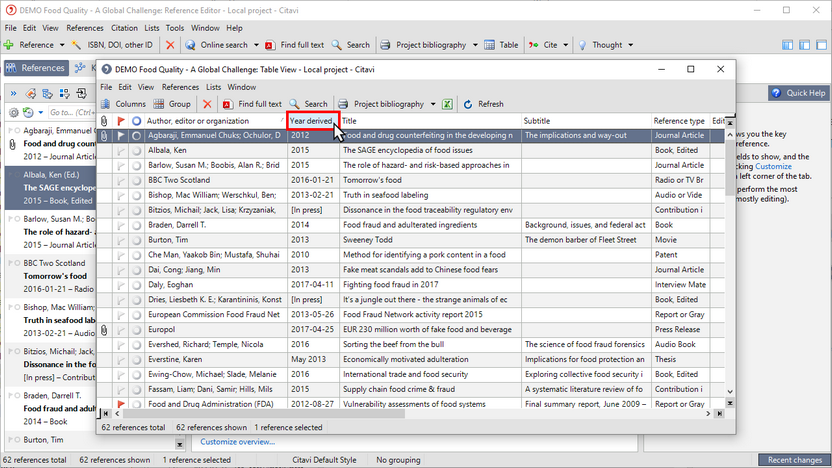Open the Quick Help button
The width and height of the screenshot is (832, 468).
click(799, 93)
